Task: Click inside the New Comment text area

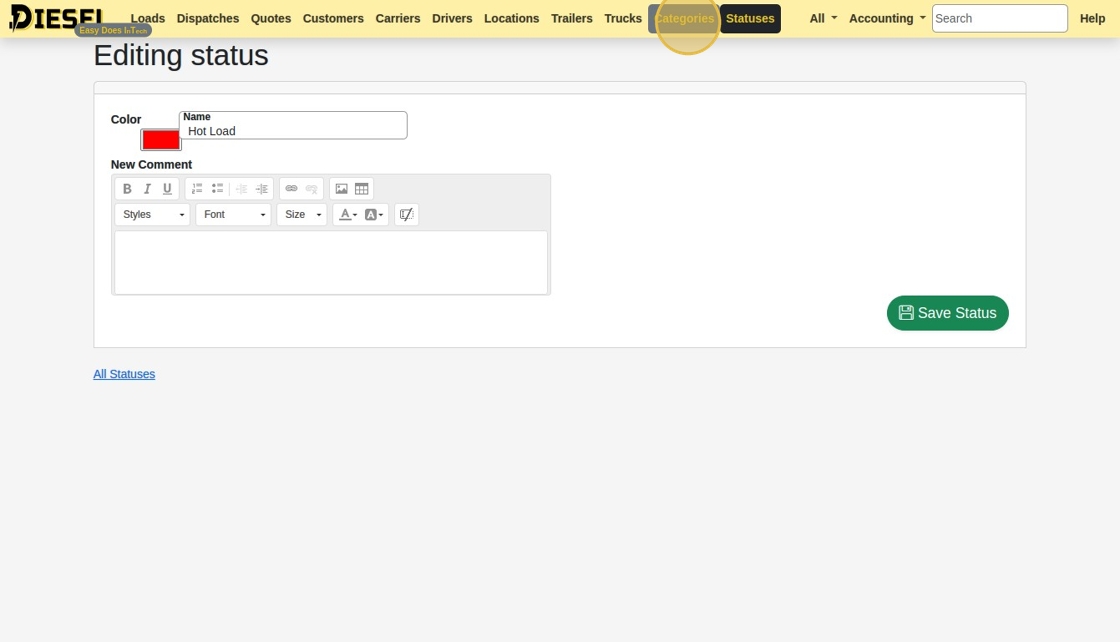Action: pyautogui.click(x=331, y=262)
